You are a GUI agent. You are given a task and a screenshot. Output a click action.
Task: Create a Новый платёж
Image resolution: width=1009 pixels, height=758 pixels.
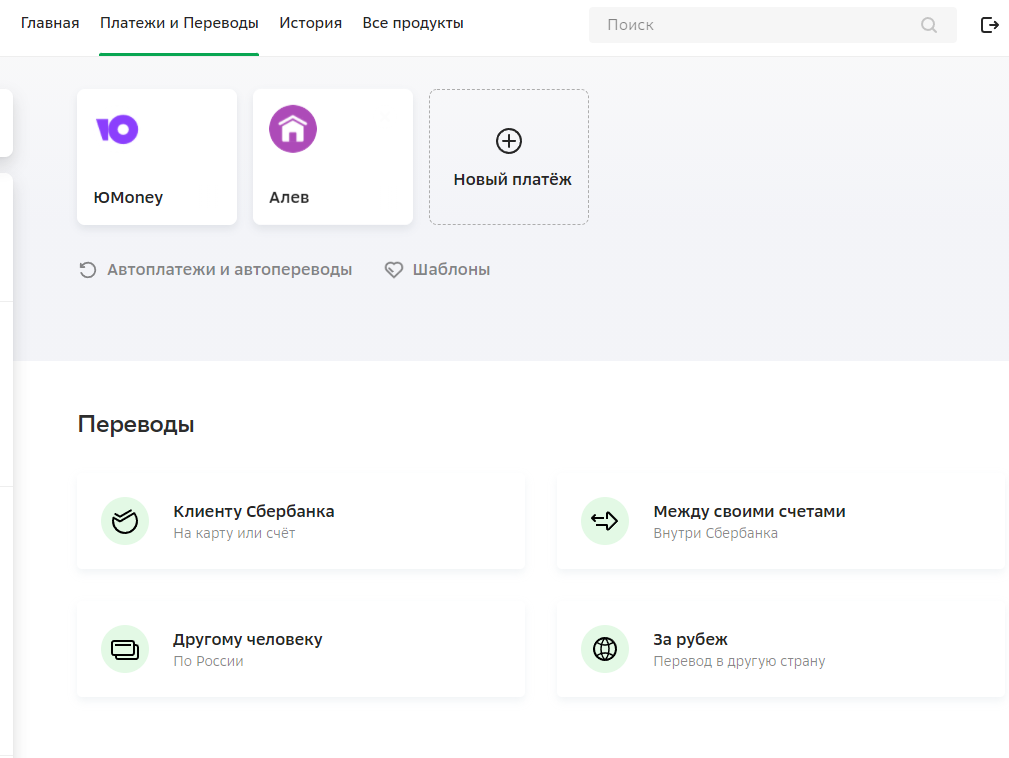coord(509,157)
